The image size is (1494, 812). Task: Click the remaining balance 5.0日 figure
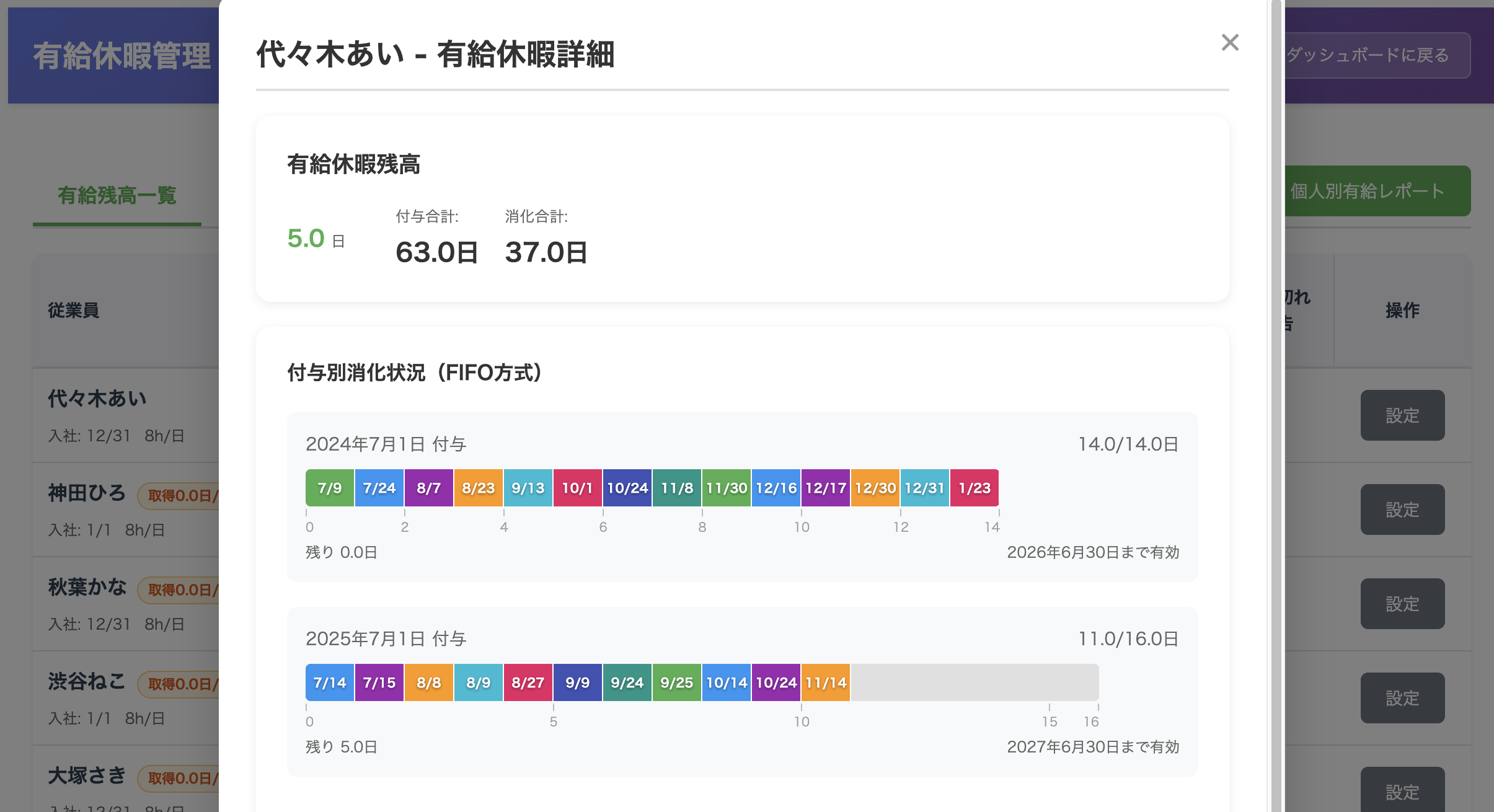tap(306, 238)
